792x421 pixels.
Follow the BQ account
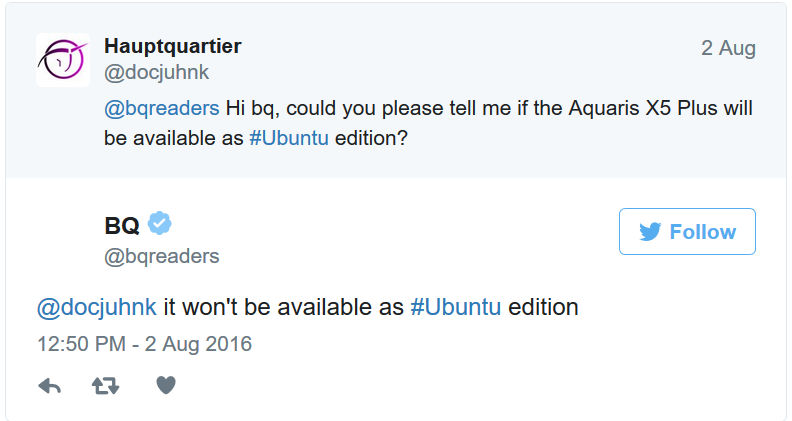click(687, 232)
